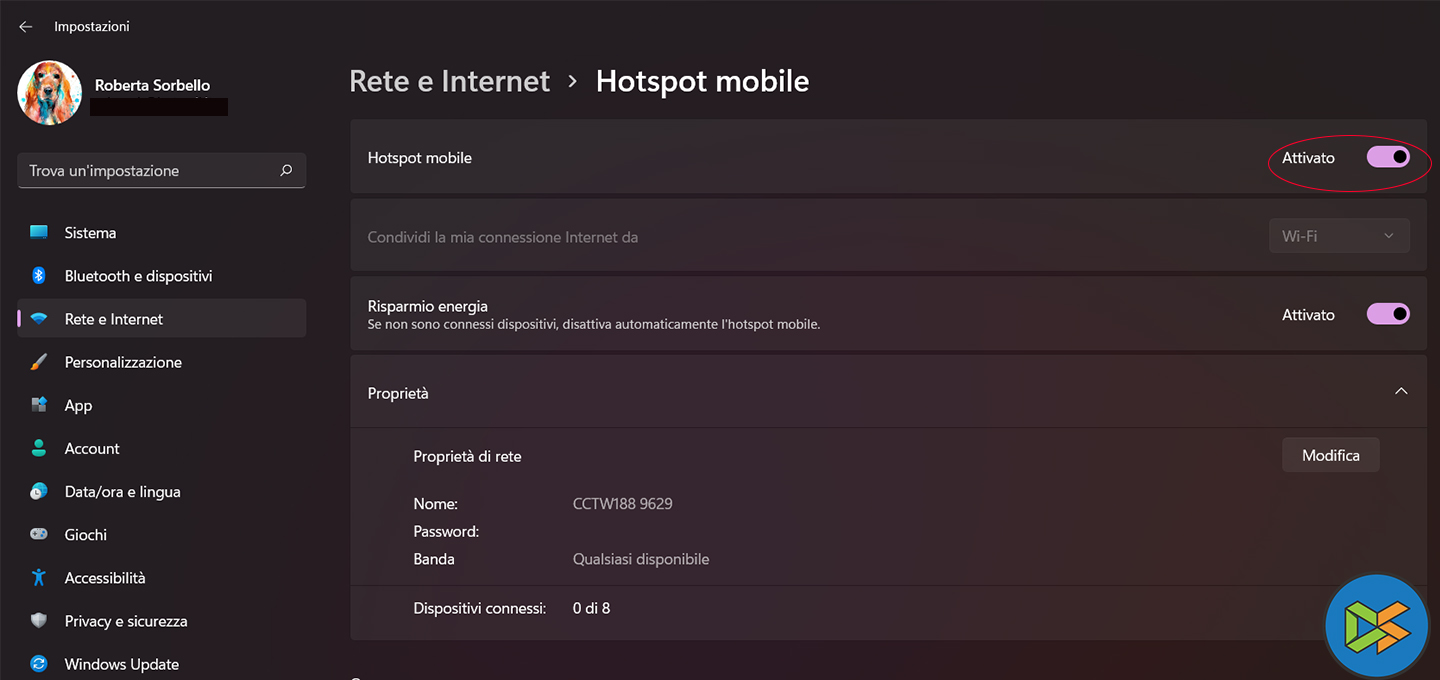The width and height of the screenshot is (1440, 680).
Task: Click the Trova un'impostazione search field
Action: coord(150,171)
